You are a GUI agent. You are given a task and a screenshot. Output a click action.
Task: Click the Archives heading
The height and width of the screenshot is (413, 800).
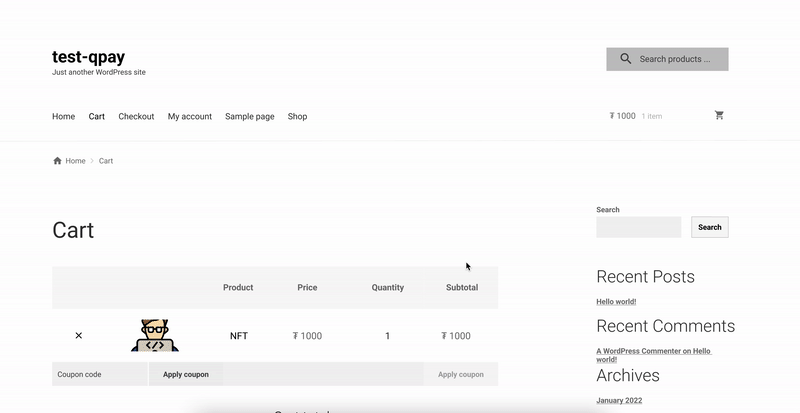[628, 376]
